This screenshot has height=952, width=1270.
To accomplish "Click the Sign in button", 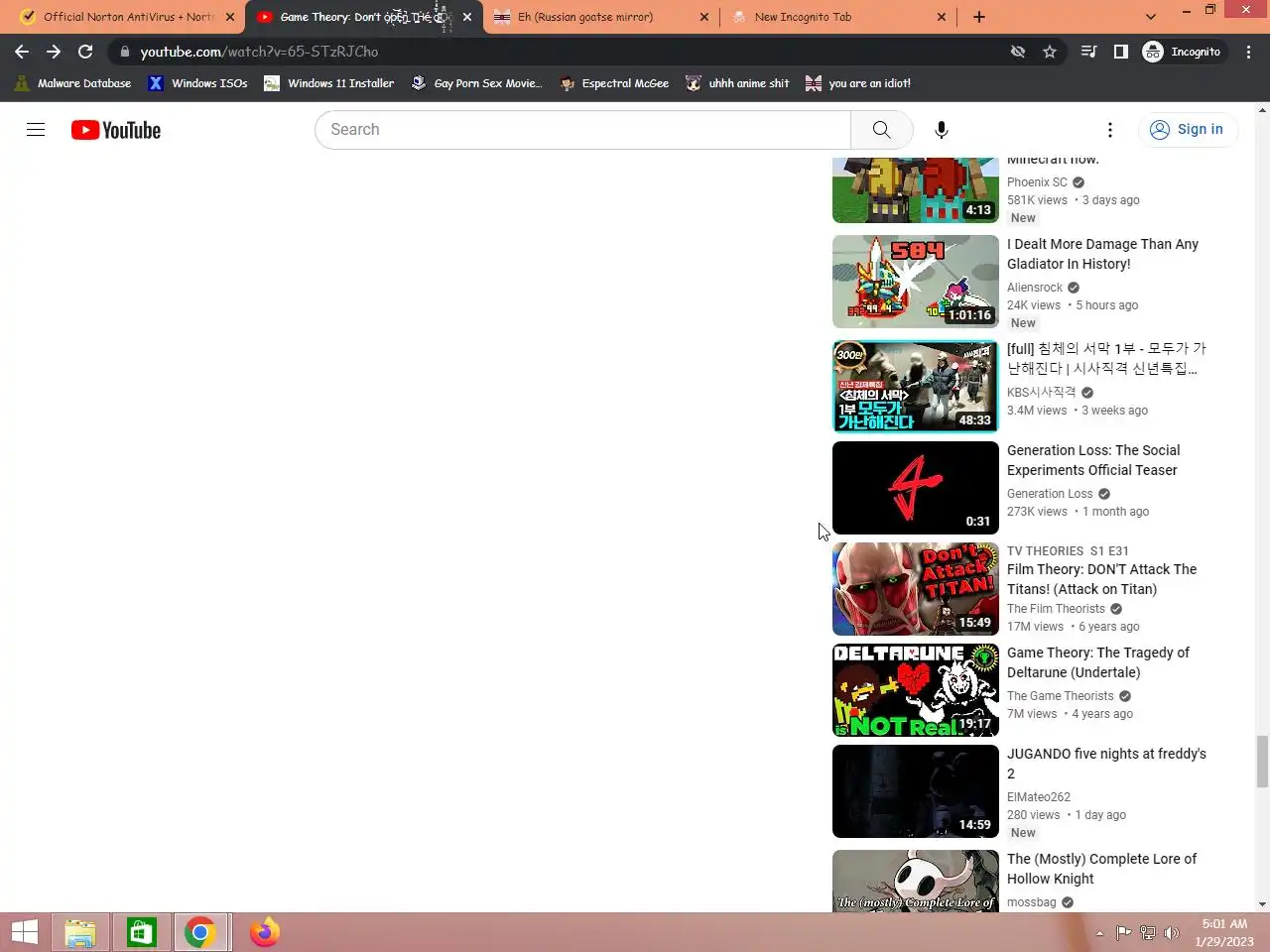I will (1187, 130).
